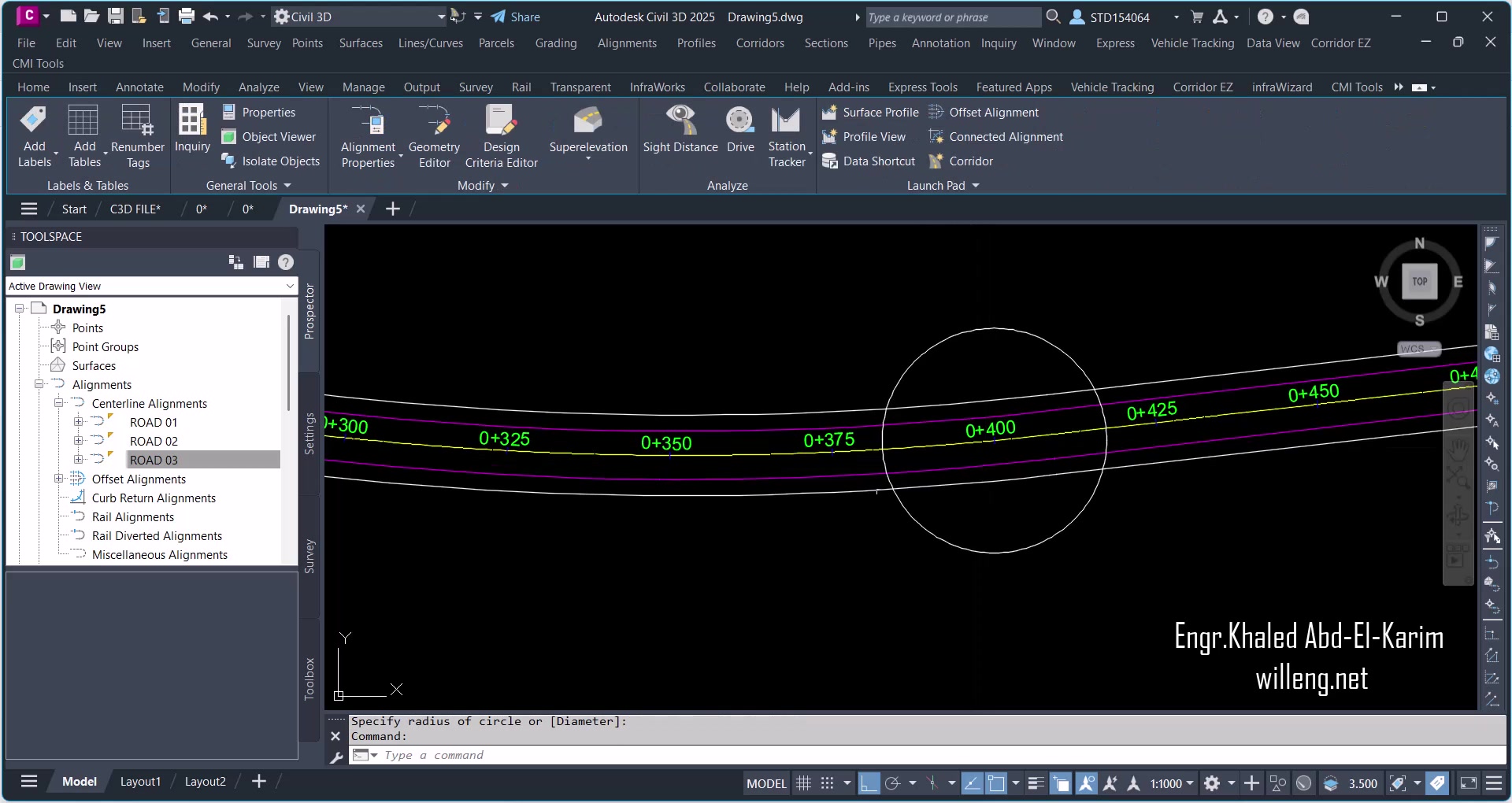
Task: Expand the ROAD 03 alignment node
Action: click(x=78, y=460)
